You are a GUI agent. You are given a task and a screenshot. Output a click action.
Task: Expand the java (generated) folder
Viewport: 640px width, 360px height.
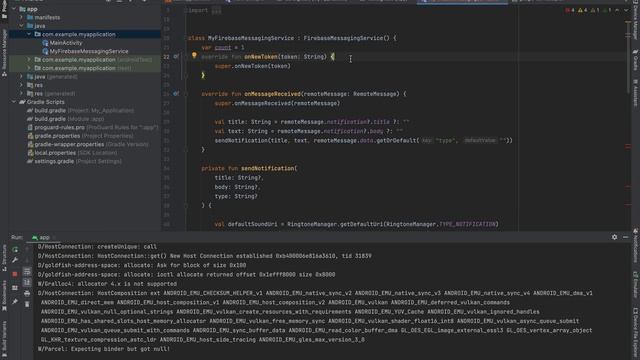tap(21, 77)
